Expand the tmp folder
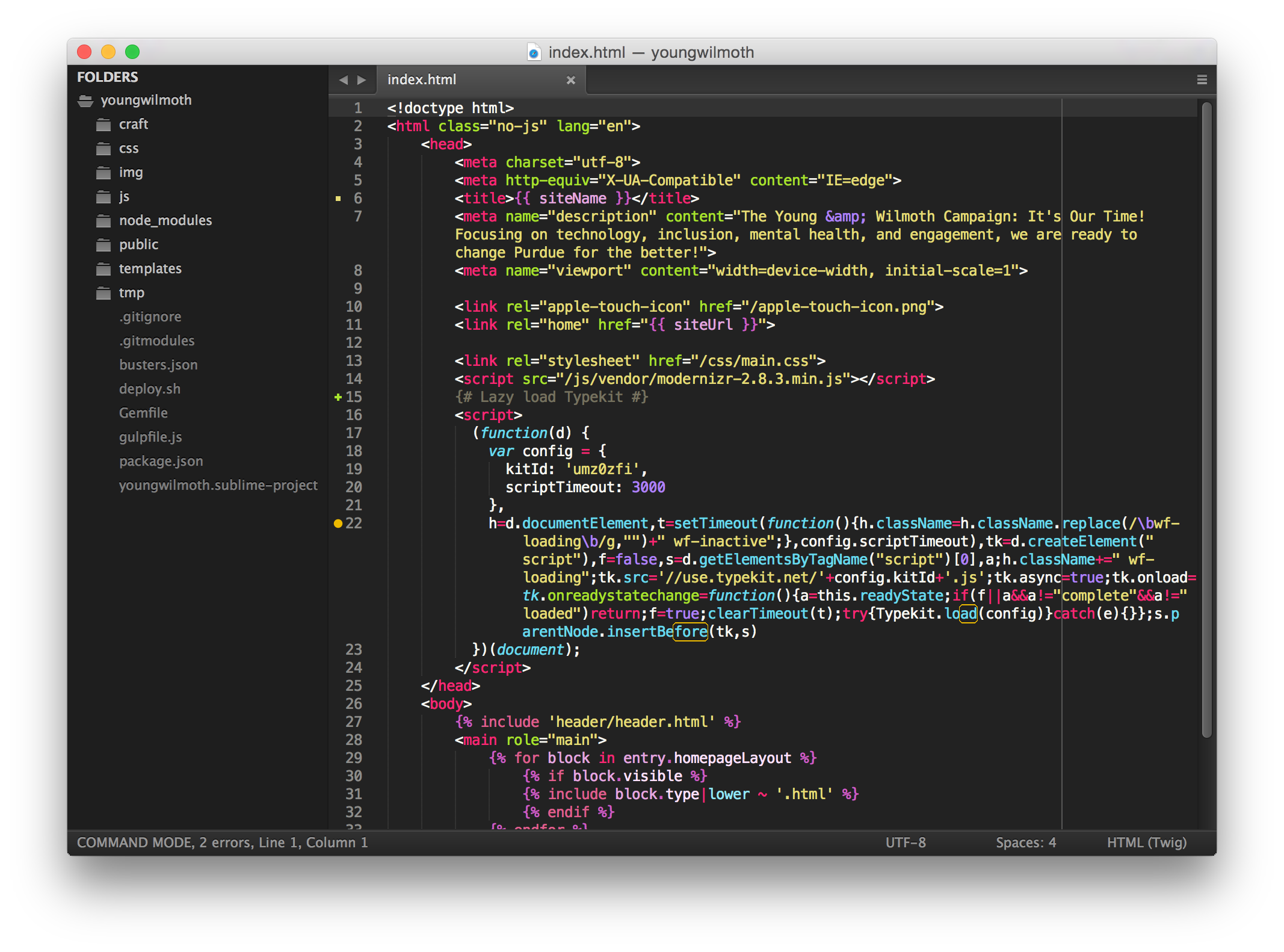1284x952 pixels. [103, 293]
